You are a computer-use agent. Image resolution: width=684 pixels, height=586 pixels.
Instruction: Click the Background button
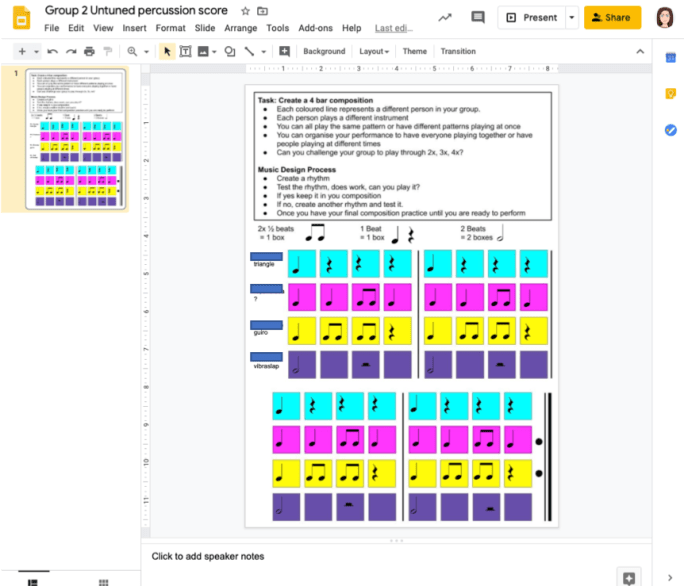click(x=324, y=51)
